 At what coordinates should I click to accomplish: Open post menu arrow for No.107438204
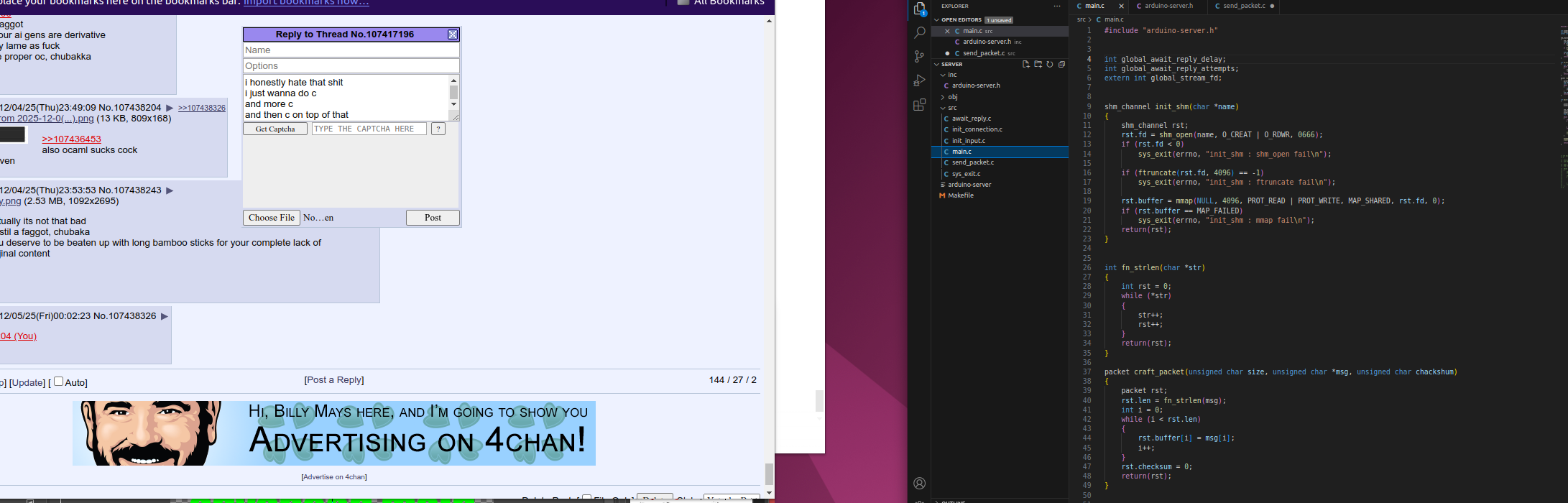(170, 108)
